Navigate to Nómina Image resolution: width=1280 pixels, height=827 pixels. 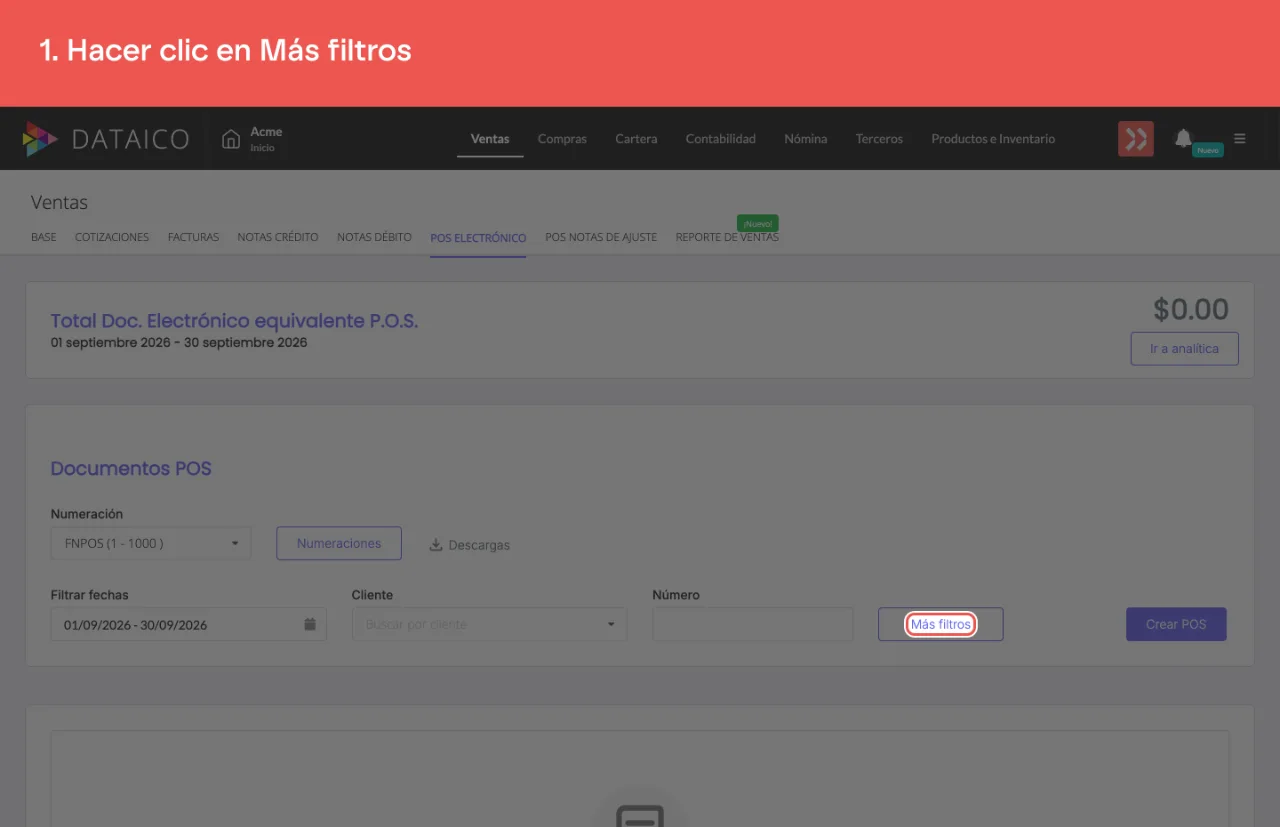tap(806, 139)
